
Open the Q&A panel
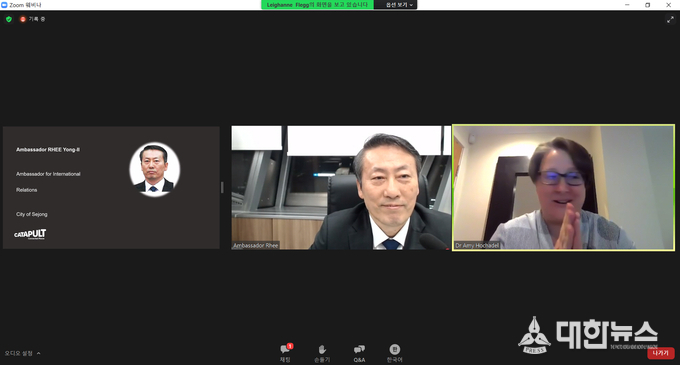pos(359,349)
